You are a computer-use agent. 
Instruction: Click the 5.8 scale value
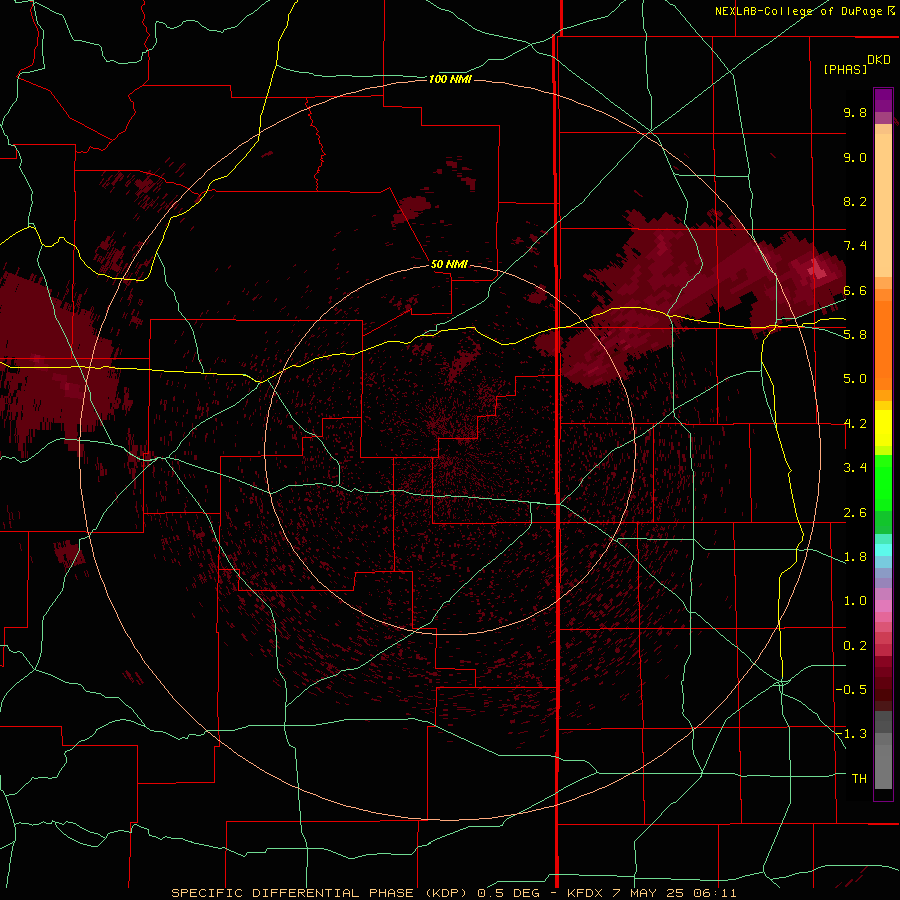(855, 335)
